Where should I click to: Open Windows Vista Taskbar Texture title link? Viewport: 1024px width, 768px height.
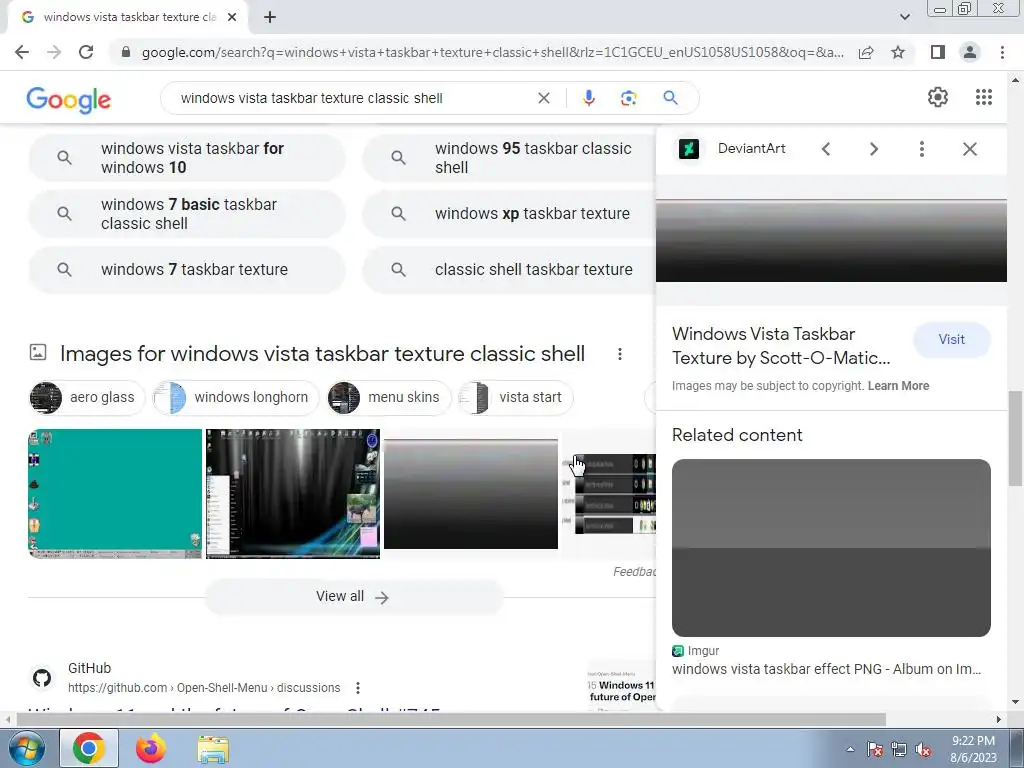(x=781, y=345)
